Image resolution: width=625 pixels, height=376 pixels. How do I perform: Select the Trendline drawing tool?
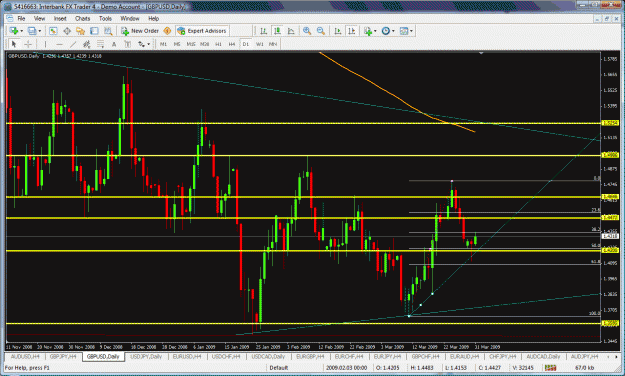(x=73, y=44)
